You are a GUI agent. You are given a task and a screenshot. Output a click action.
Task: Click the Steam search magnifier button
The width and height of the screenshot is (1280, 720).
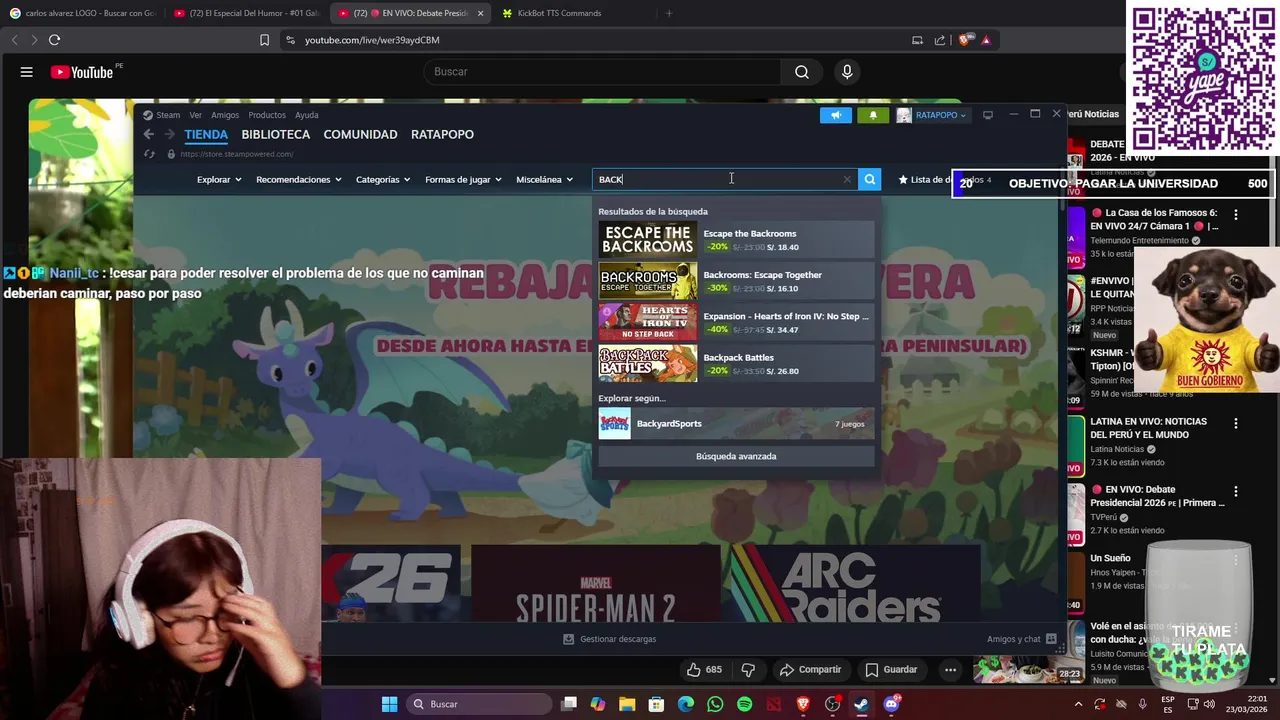(870, 179)
